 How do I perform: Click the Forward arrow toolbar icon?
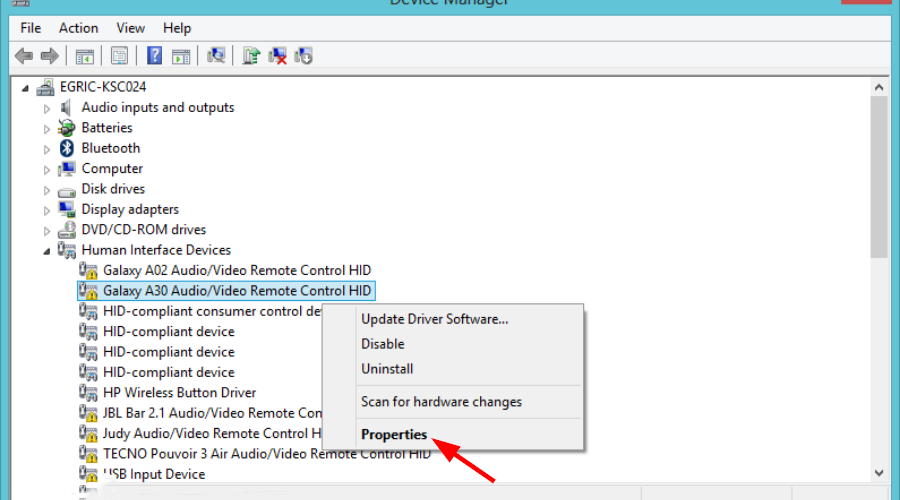pos(50,56)
